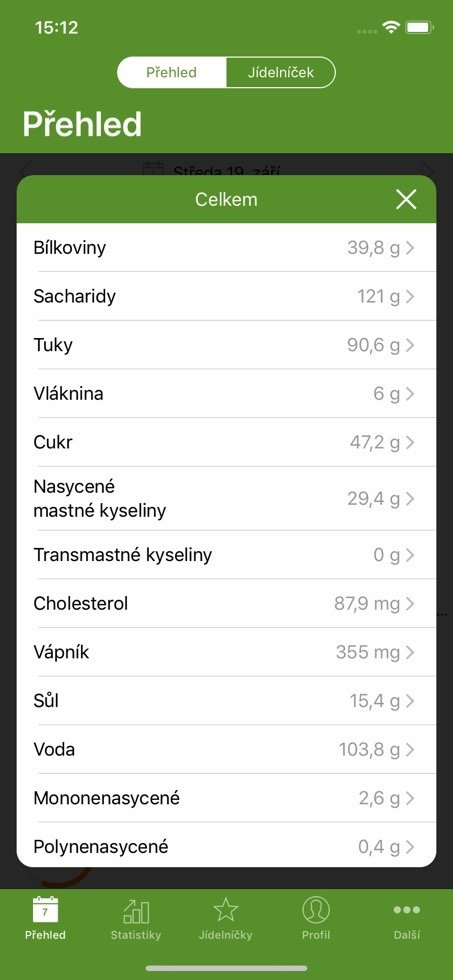Open the Další three-dots menu
The height and width of the screenshot is (980, 453).
click(407, 910)
